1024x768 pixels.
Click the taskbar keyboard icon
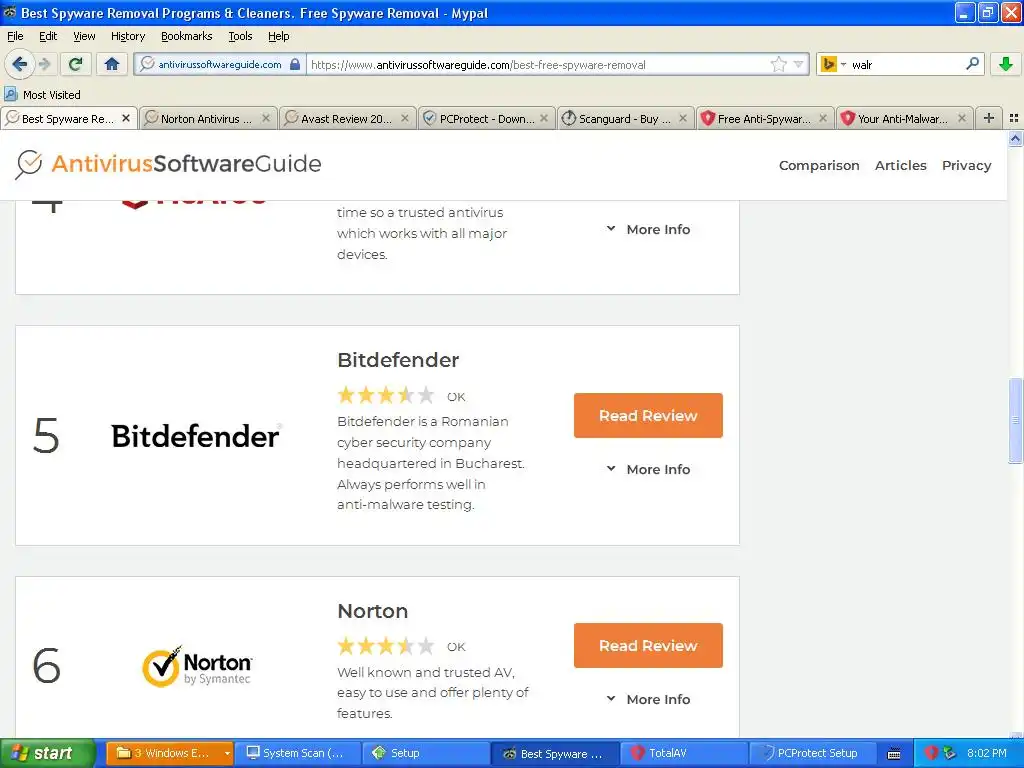point(894,754)
